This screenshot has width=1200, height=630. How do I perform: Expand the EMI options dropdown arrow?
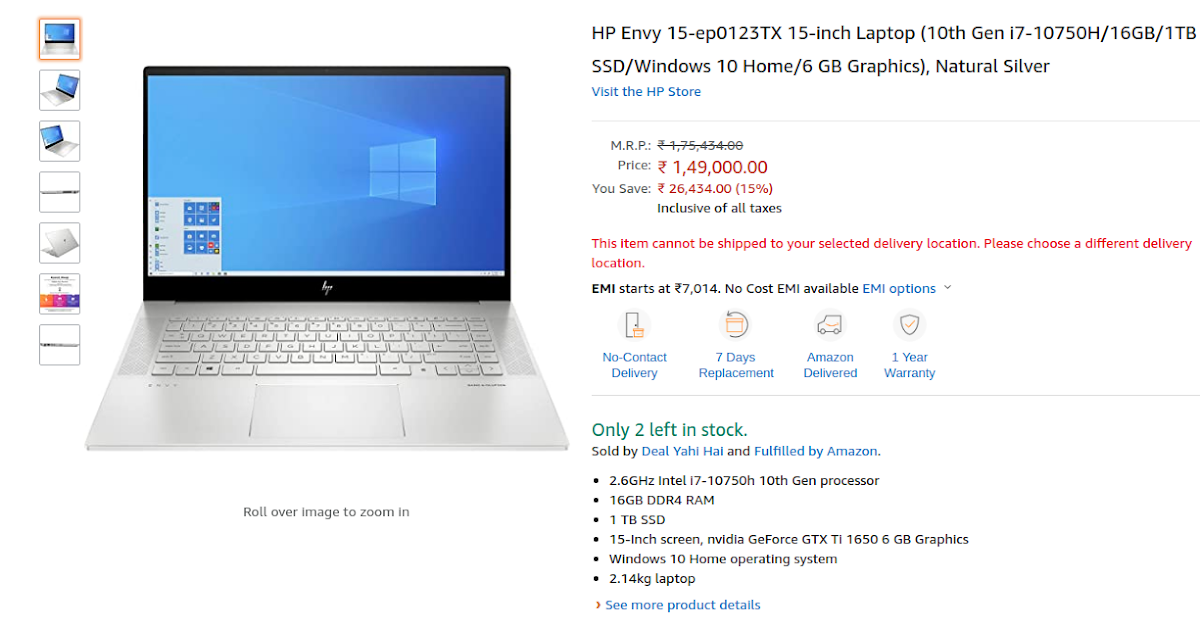(x=948, y=288)
